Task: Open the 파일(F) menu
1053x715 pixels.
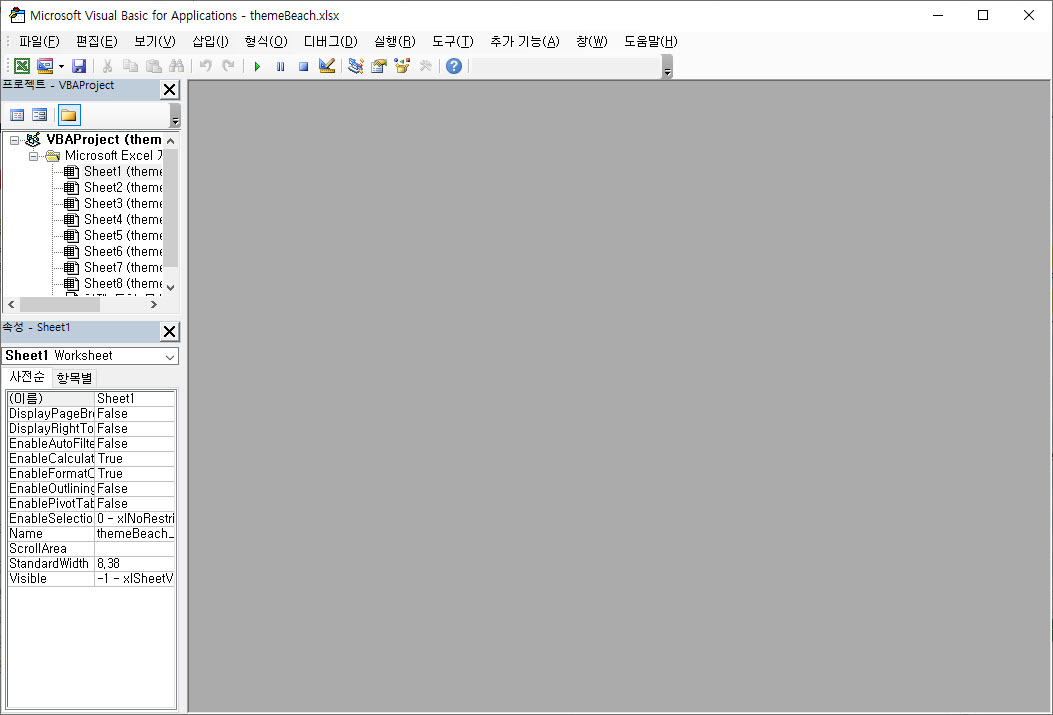Action: 39,42
